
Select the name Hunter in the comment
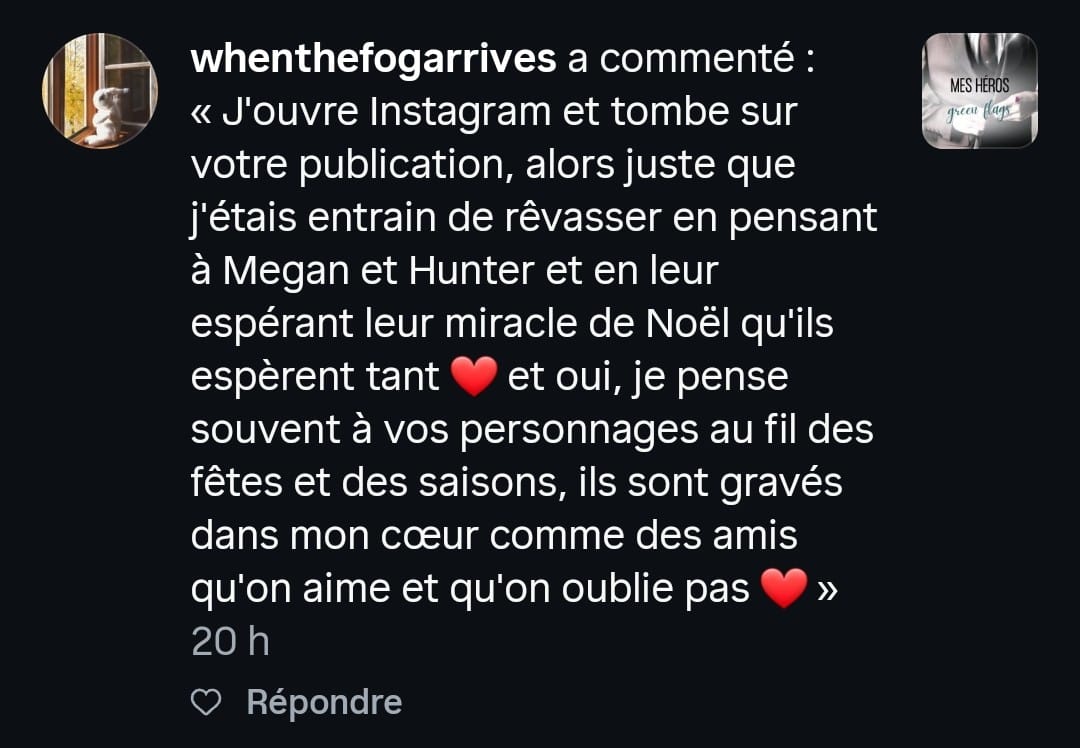471,271
